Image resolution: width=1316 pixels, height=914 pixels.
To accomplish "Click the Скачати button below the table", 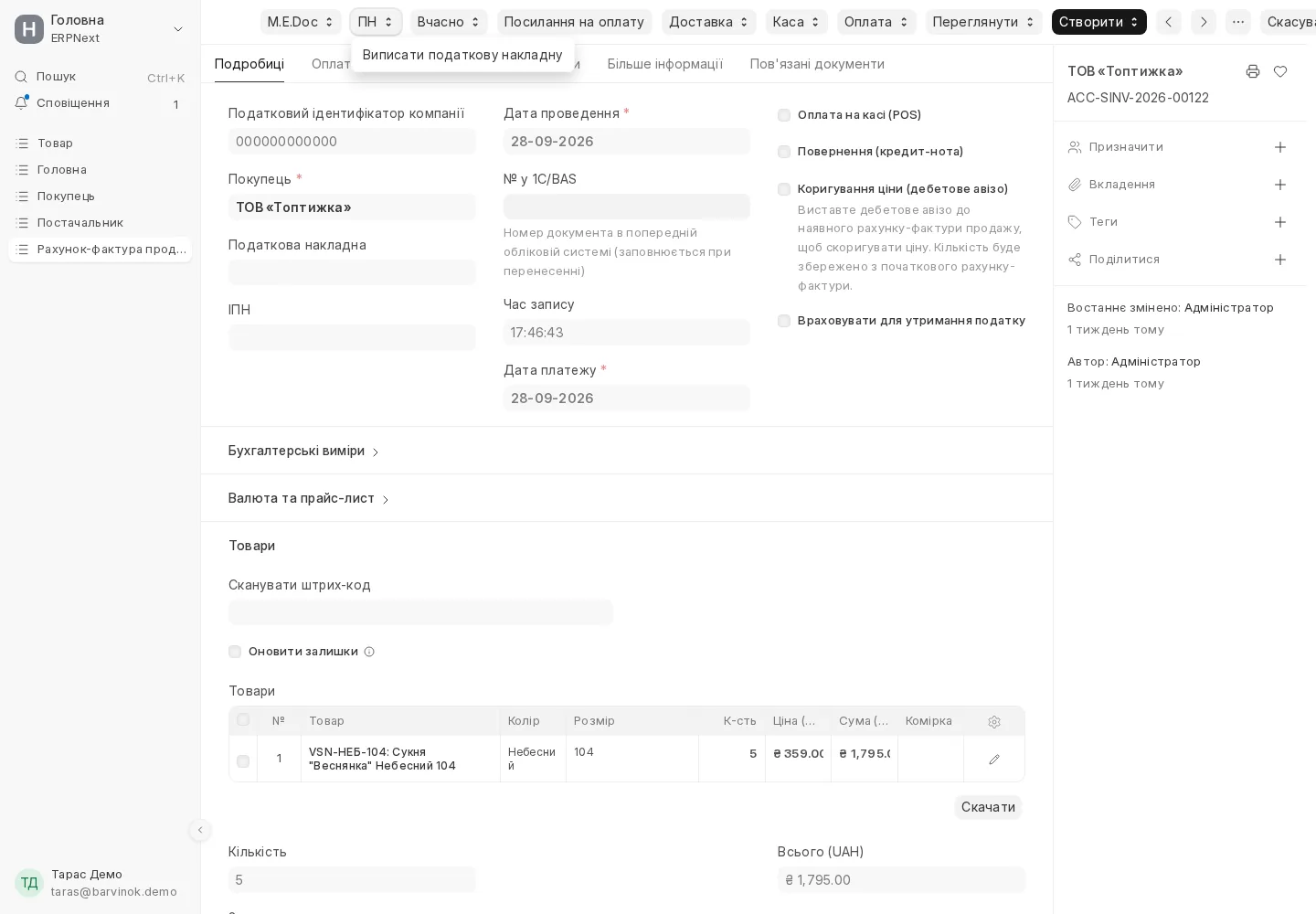I will click(x=988, y=807).
